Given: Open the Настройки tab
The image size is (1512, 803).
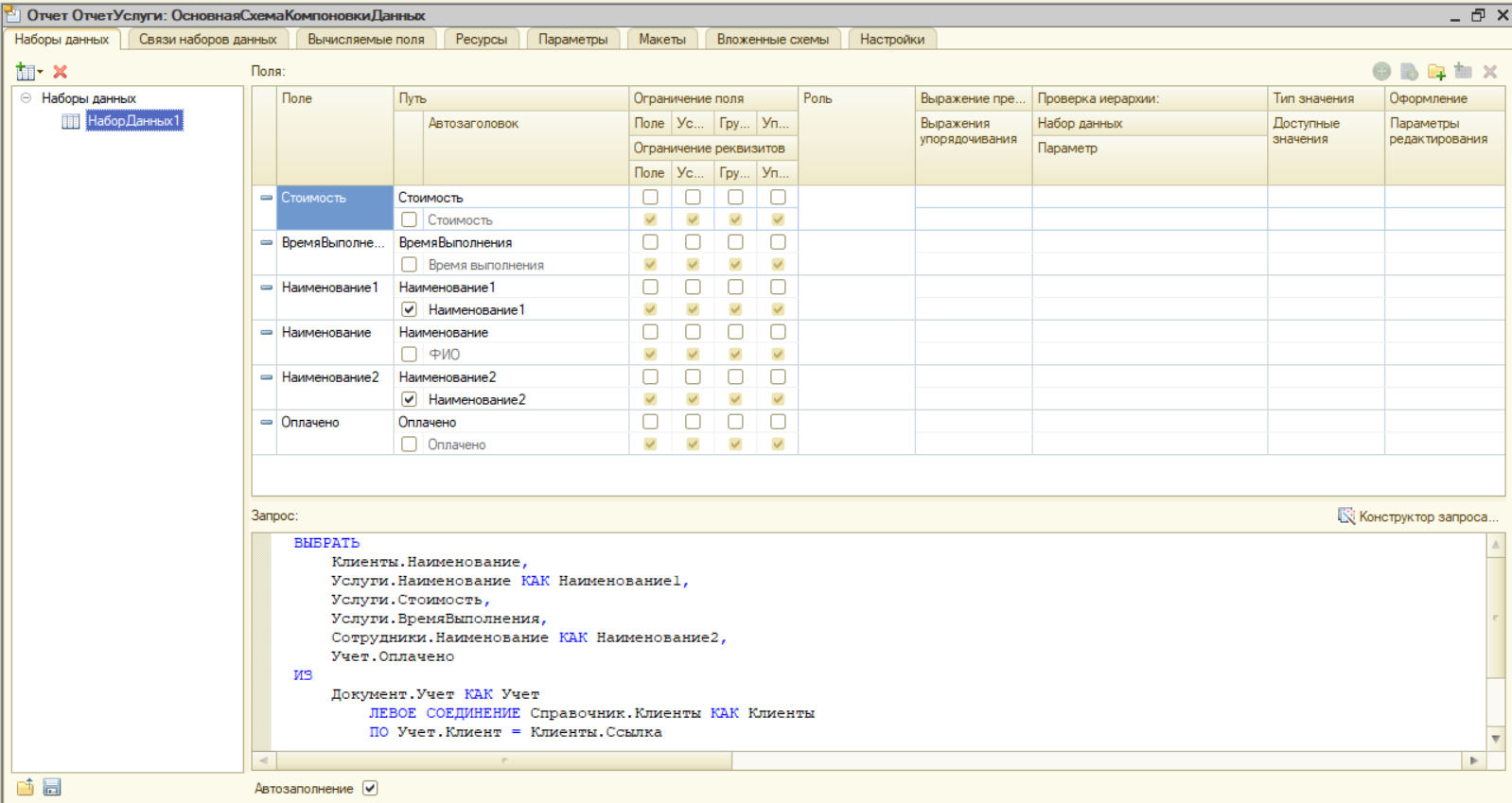Looking at the screenshot, I should tap(891, 39).
